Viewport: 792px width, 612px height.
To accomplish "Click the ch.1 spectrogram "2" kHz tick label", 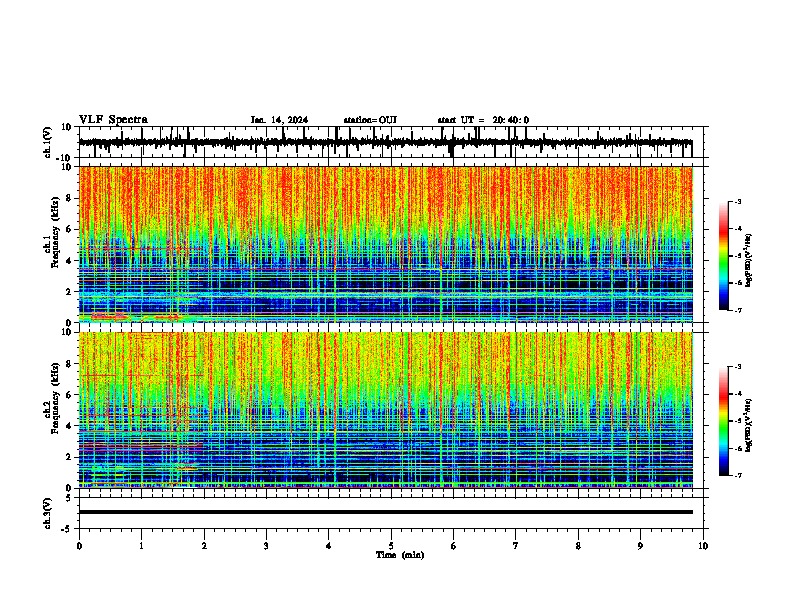I will point(70,291).
